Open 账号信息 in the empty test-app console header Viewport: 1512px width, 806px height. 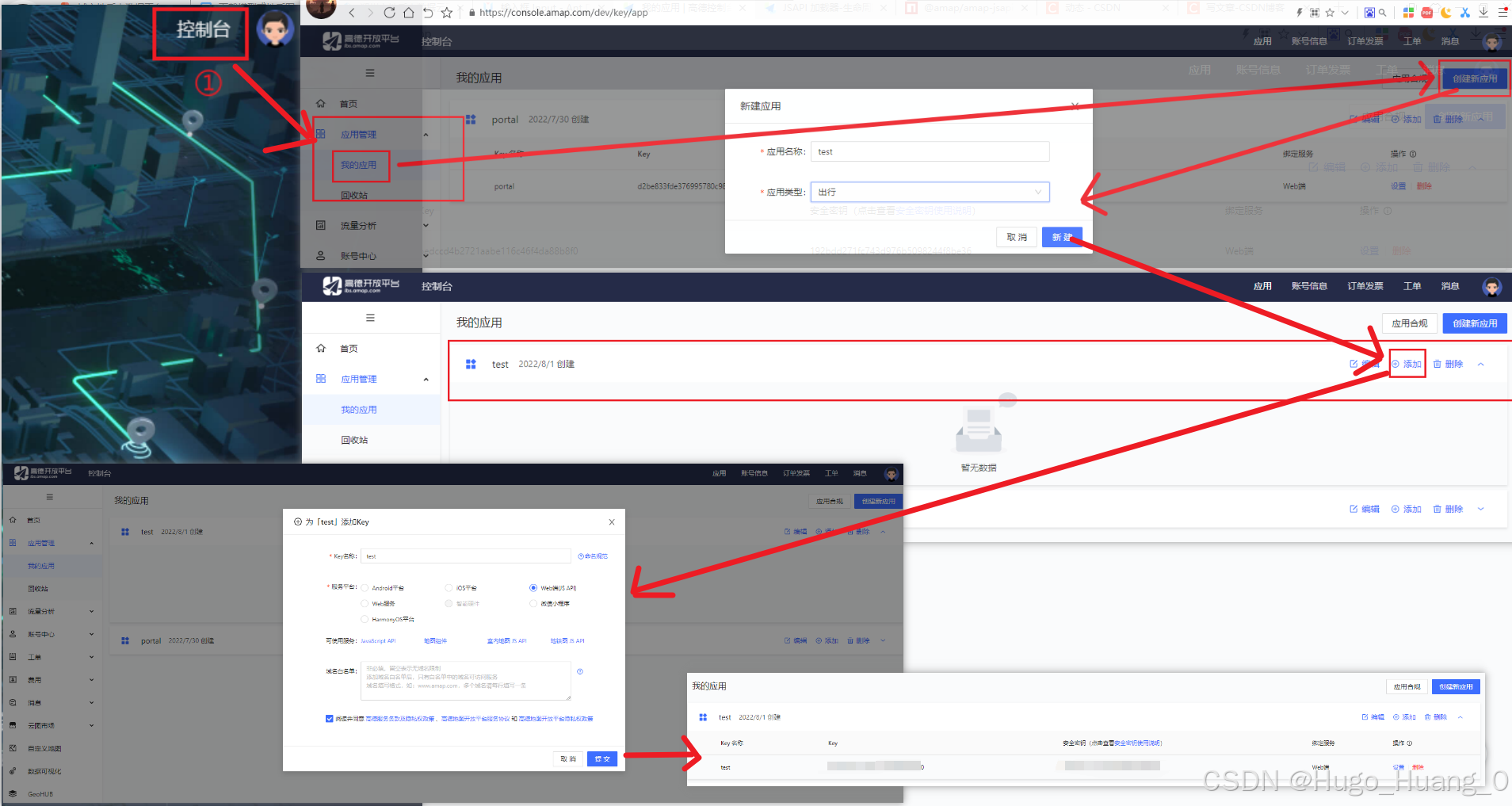(x=1309, y=286)
